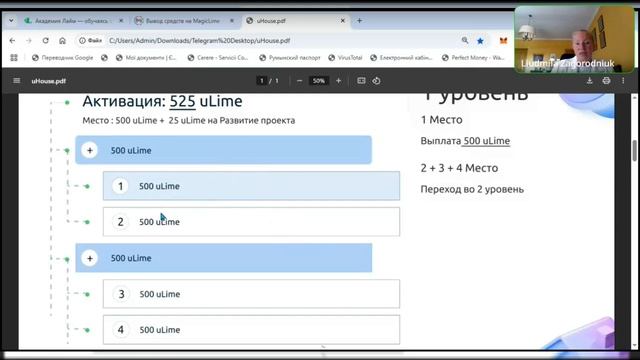The width and height of the screenshot is (640, 360).
Task: Click Liudmila Zagorodniuk's video thumbnail
Action: pos(574,40)
